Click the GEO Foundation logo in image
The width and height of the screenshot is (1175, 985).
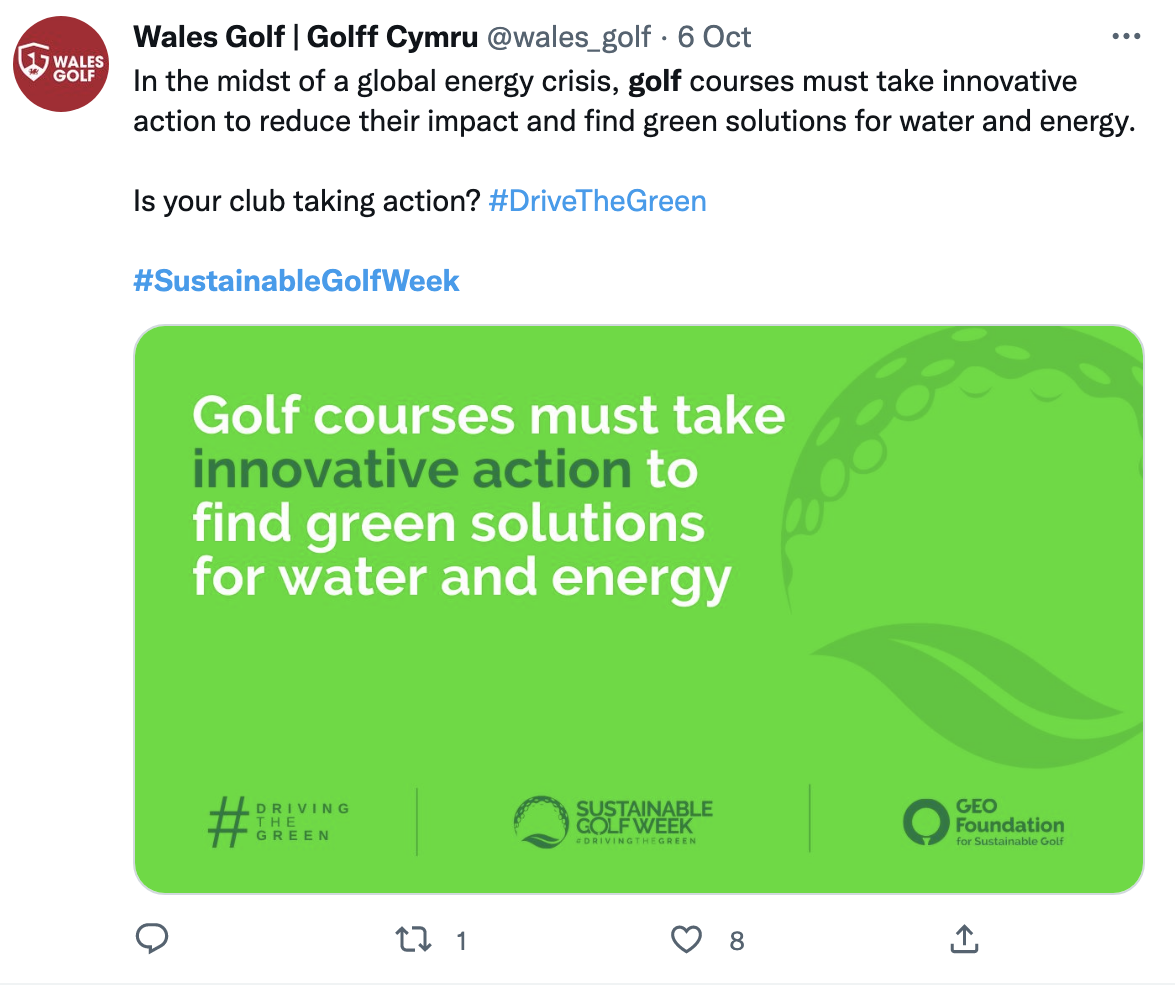coord(983,822)
